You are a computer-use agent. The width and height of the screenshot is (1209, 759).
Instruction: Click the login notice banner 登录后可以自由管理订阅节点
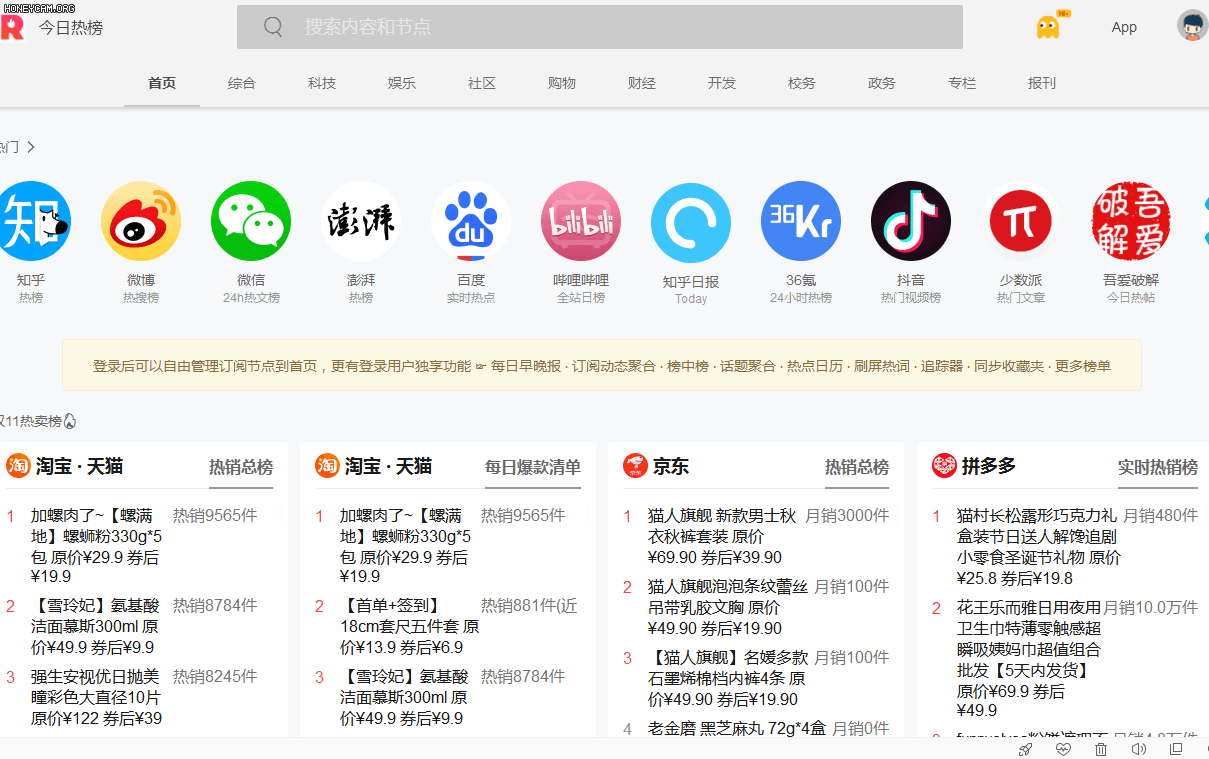pyautogui.click(x=602, y=366)
